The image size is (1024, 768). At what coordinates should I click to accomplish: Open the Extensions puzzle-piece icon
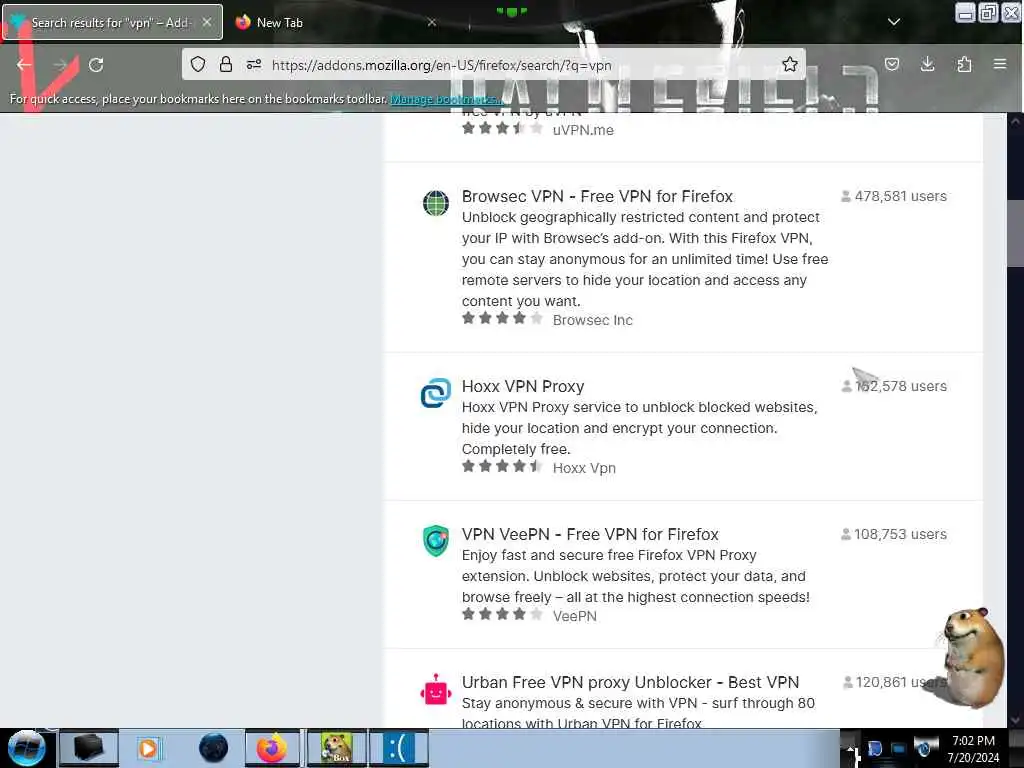pyautogui.click(x=964, y=64)
